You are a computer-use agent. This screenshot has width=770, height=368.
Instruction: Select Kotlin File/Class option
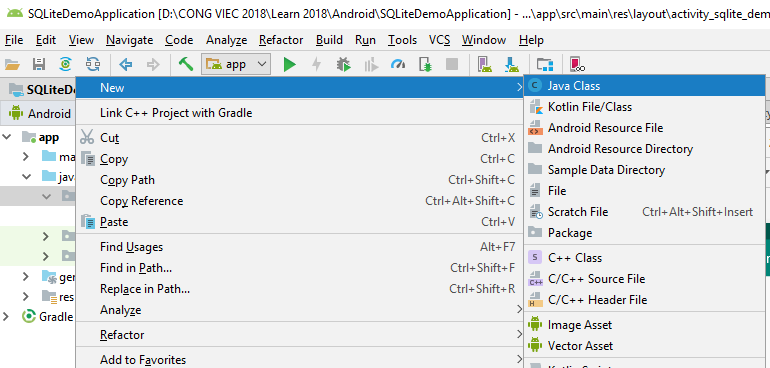point(645,107)
